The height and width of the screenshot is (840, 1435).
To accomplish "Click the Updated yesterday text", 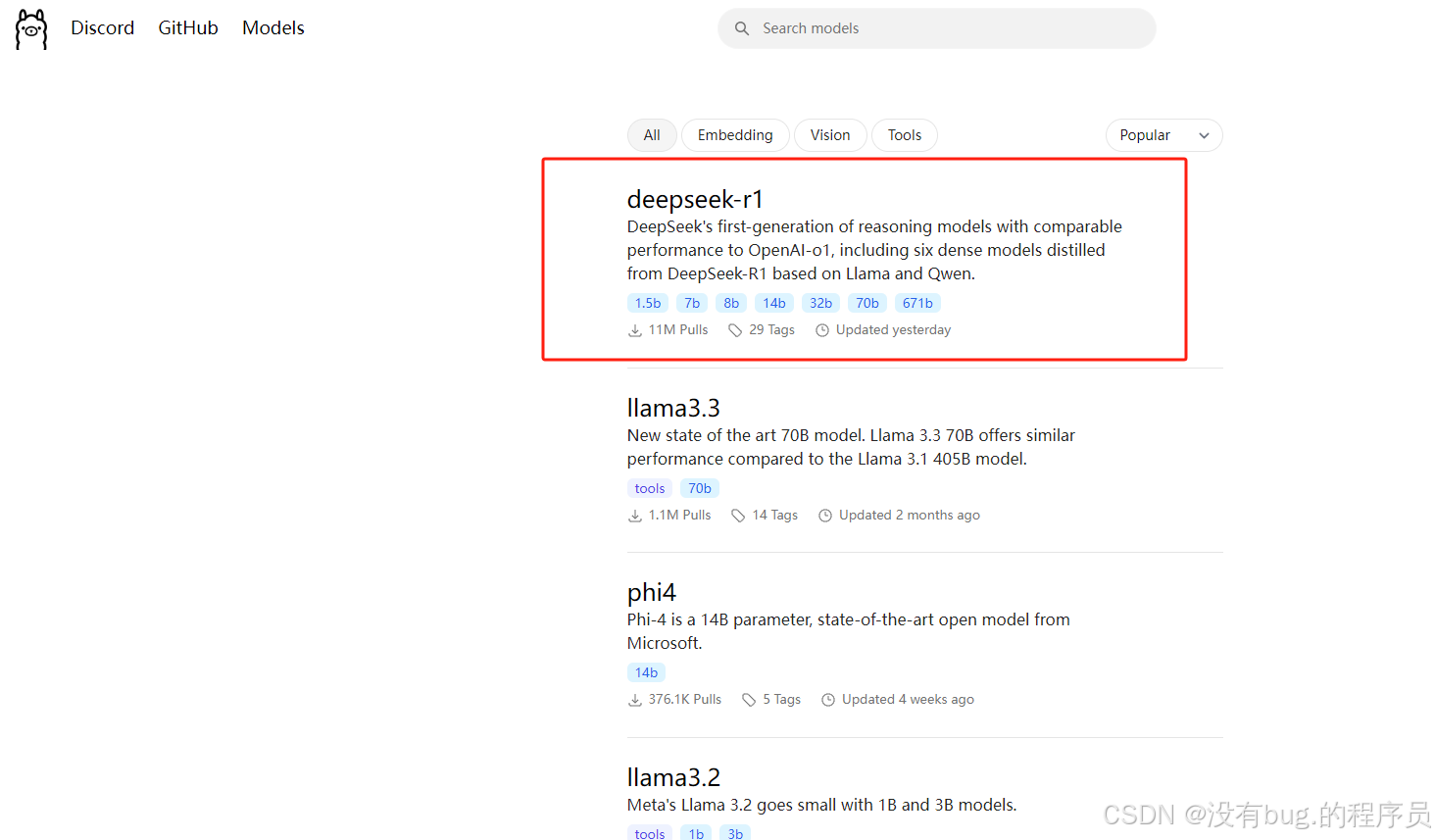I will coord(894,330).
